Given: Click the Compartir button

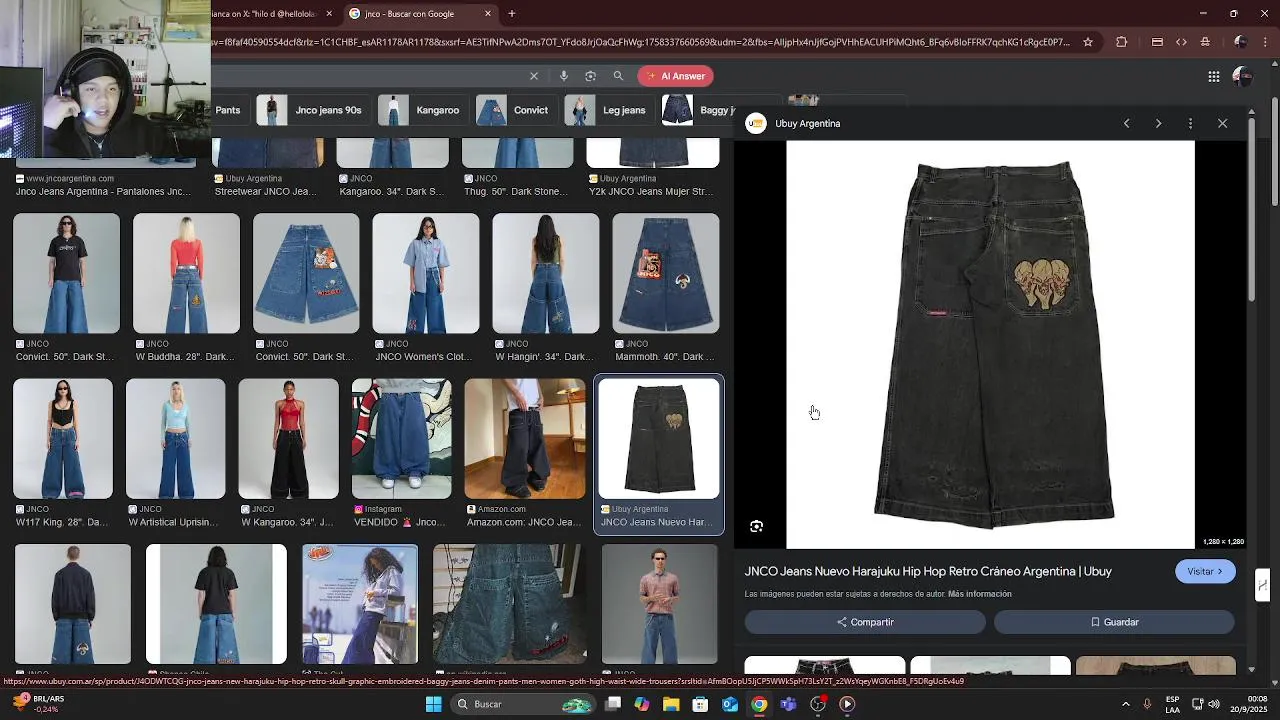Looking at the screenshot, I should coord(865,622).
